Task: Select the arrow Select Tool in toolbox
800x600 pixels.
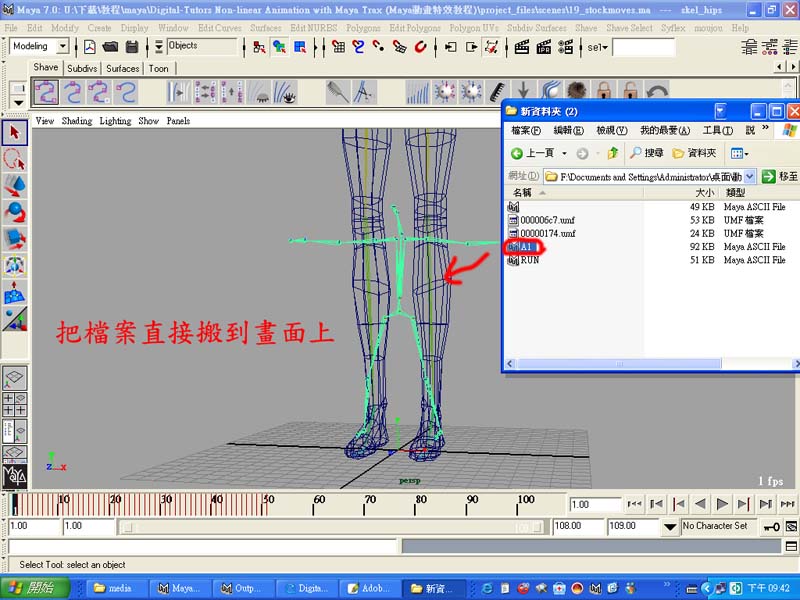Action: (15, 133)
